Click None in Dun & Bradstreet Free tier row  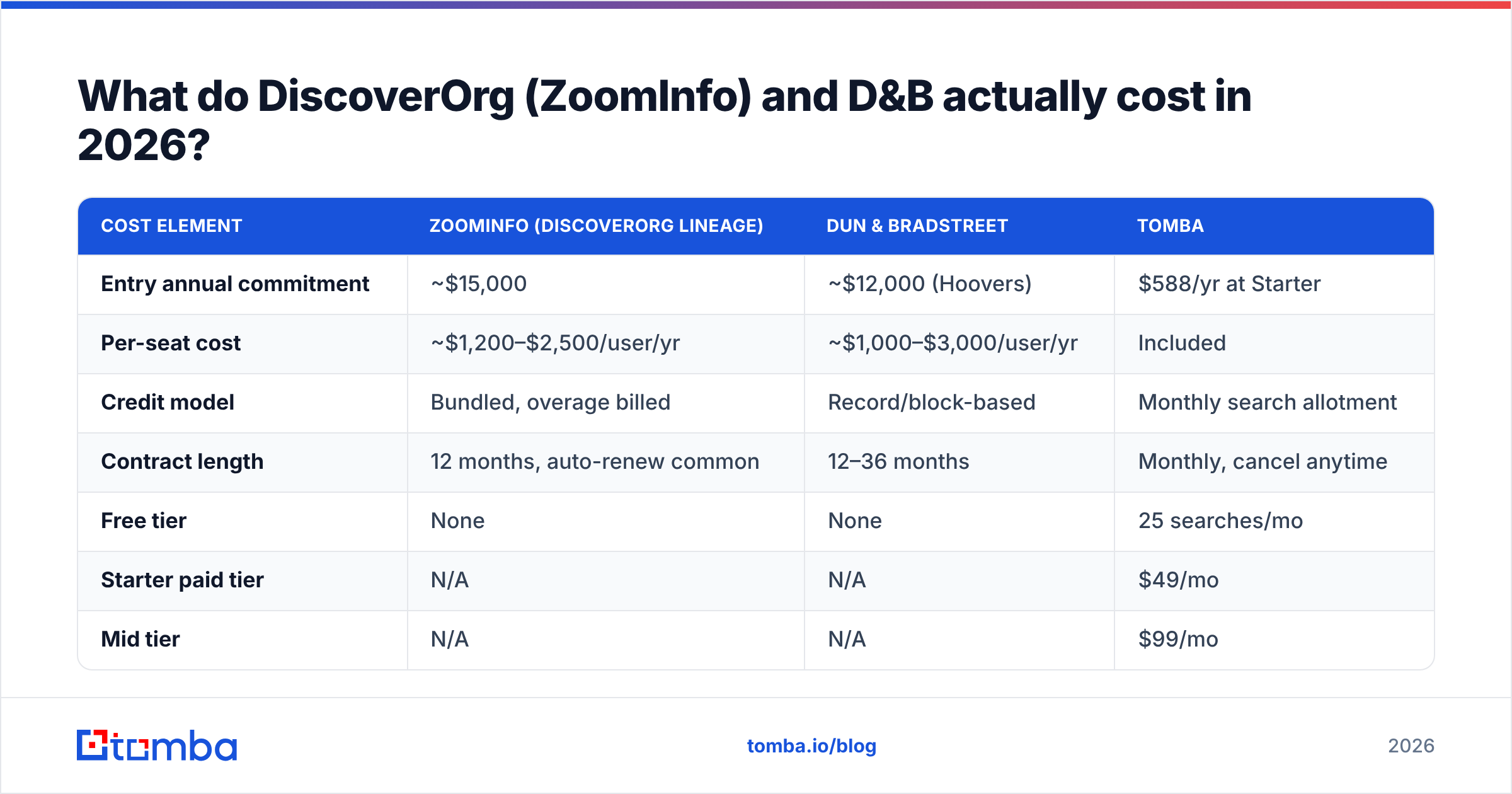(855, 521)
